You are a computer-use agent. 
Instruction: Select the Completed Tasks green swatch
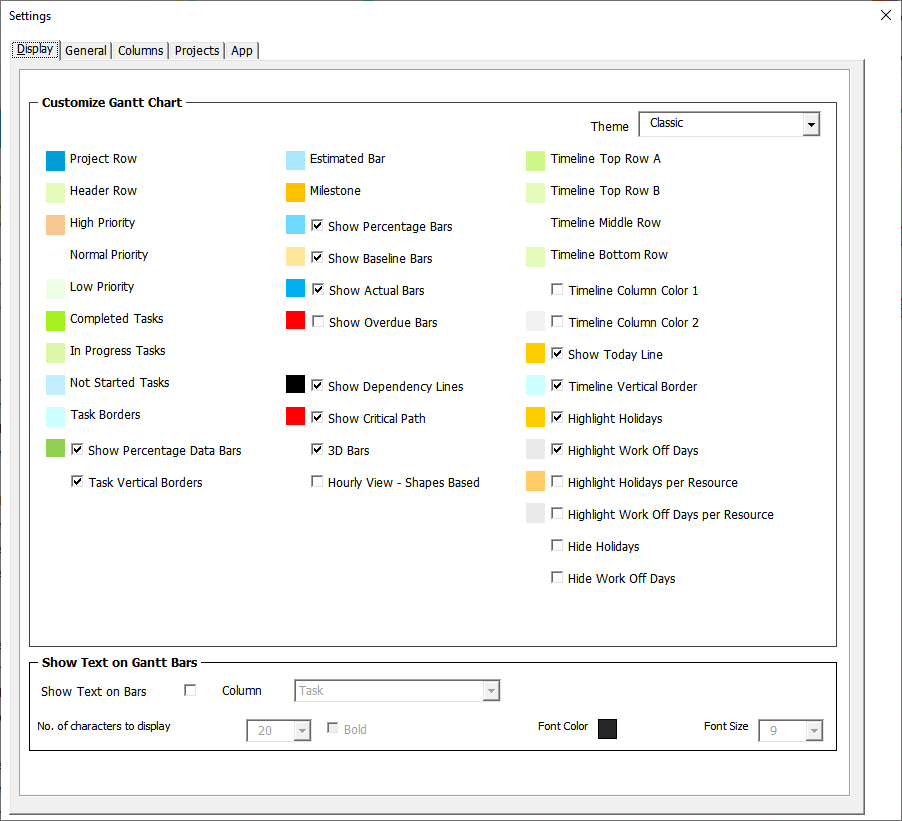pyautogui.click(x=55, y=321)
